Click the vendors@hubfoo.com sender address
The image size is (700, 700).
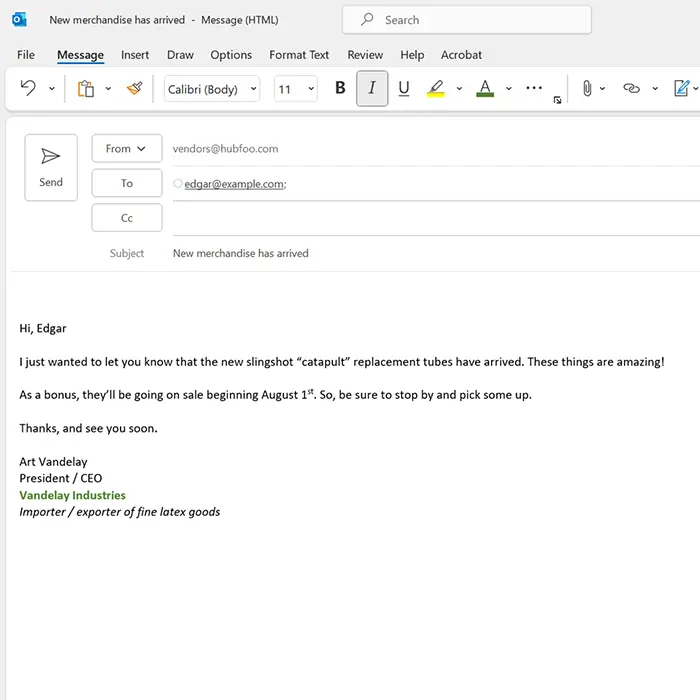click(225, 149)
